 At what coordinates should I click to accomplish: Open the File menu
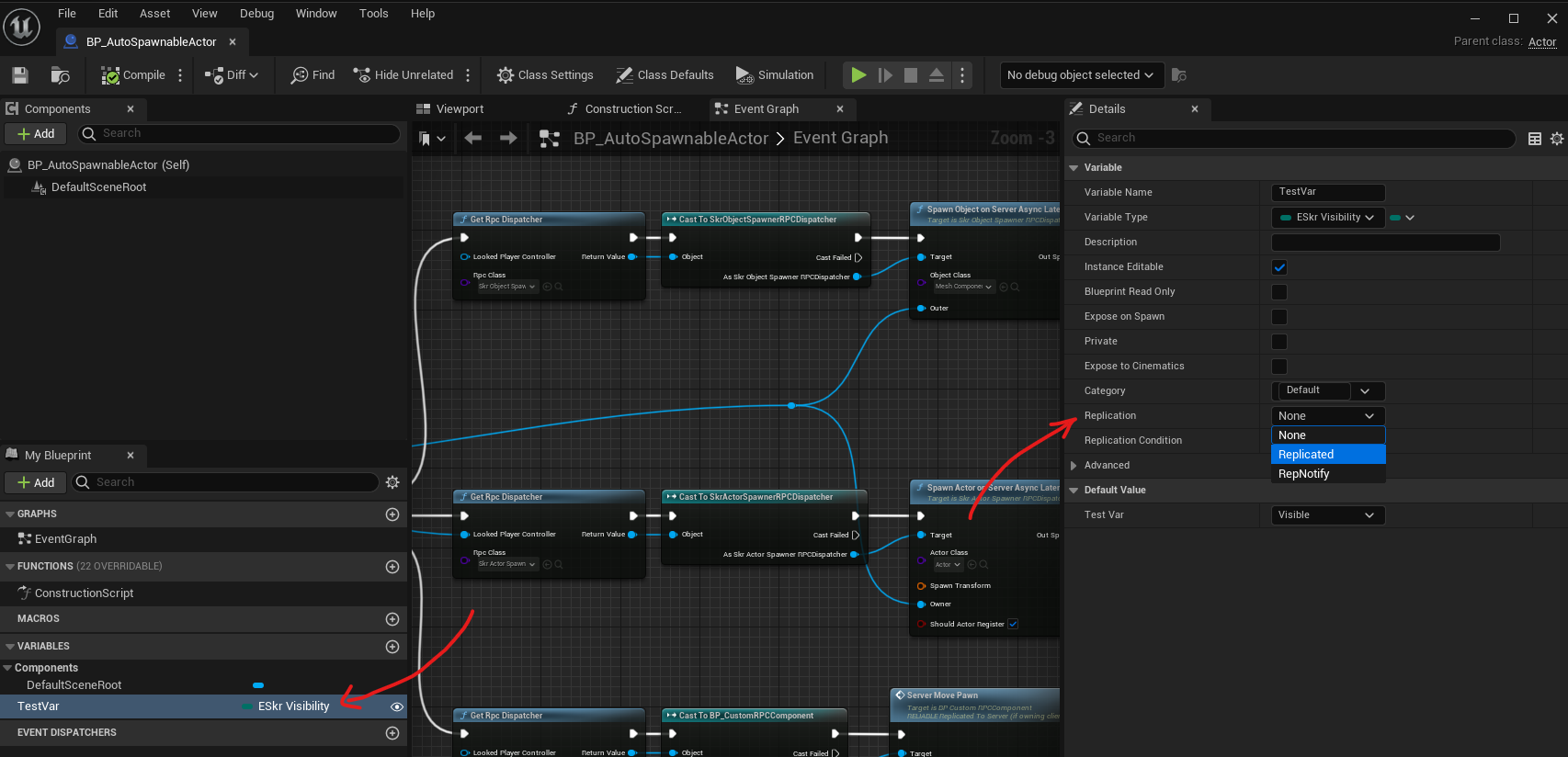click(67, 14)
